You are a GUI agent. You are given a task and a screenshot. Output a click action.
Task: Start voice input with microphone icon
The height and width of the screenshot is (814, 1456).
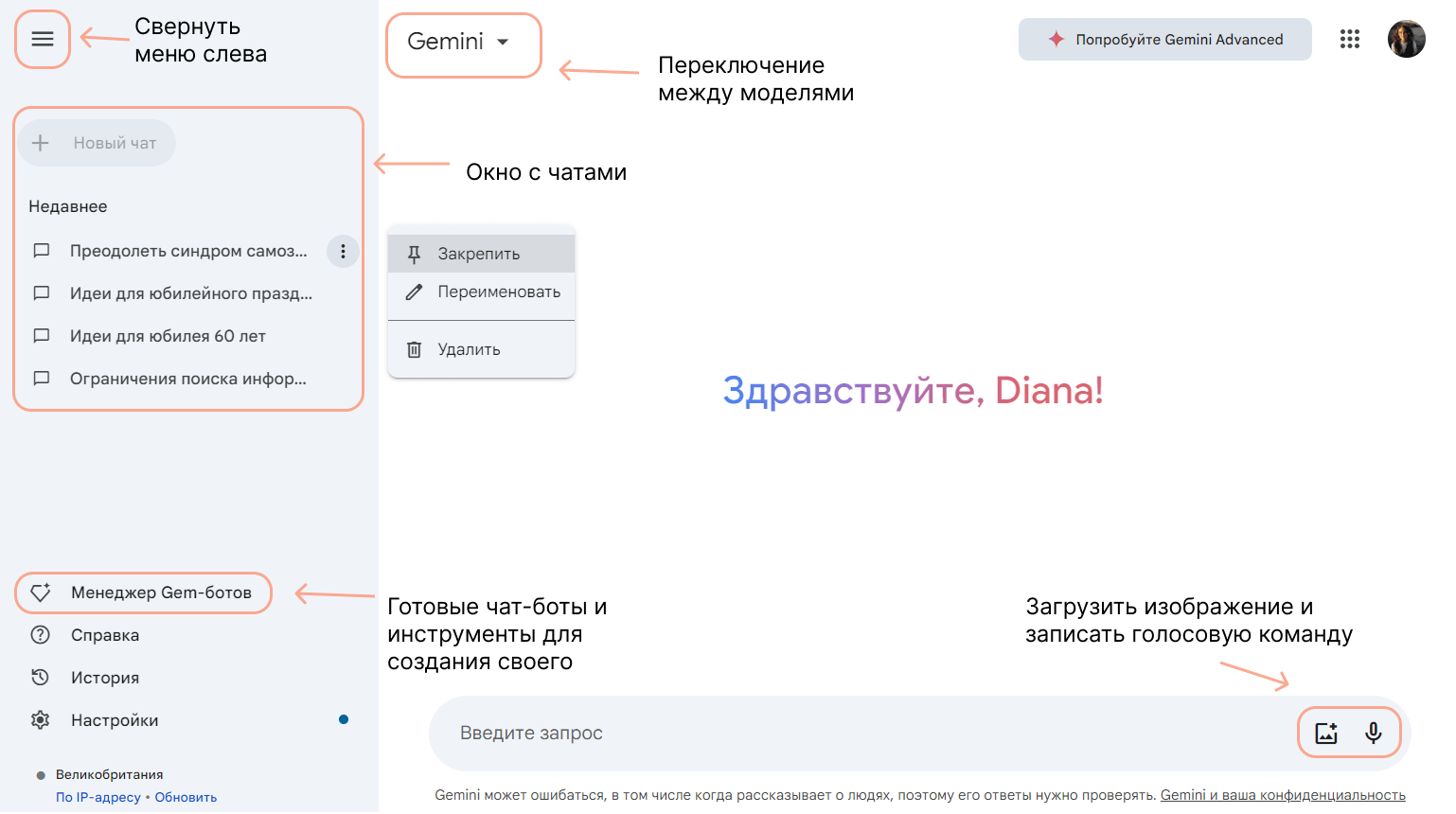click(x=1373, y=733)
